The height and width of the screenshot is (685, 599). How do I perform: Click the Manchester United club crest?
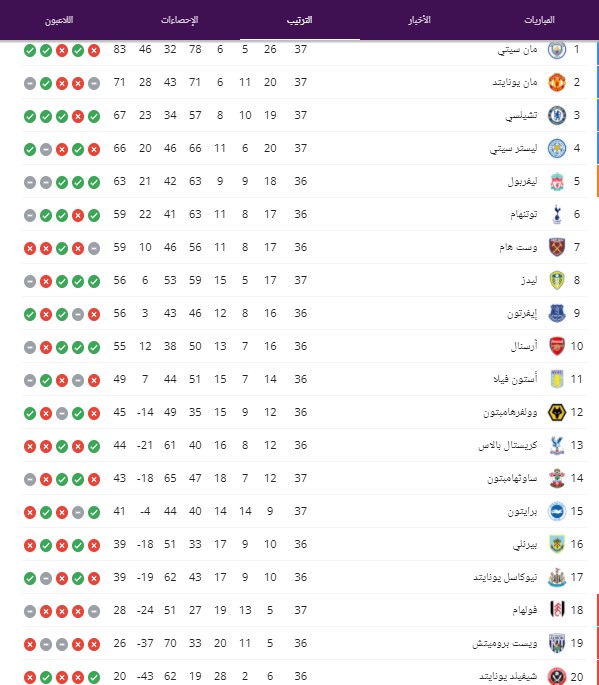557,82
